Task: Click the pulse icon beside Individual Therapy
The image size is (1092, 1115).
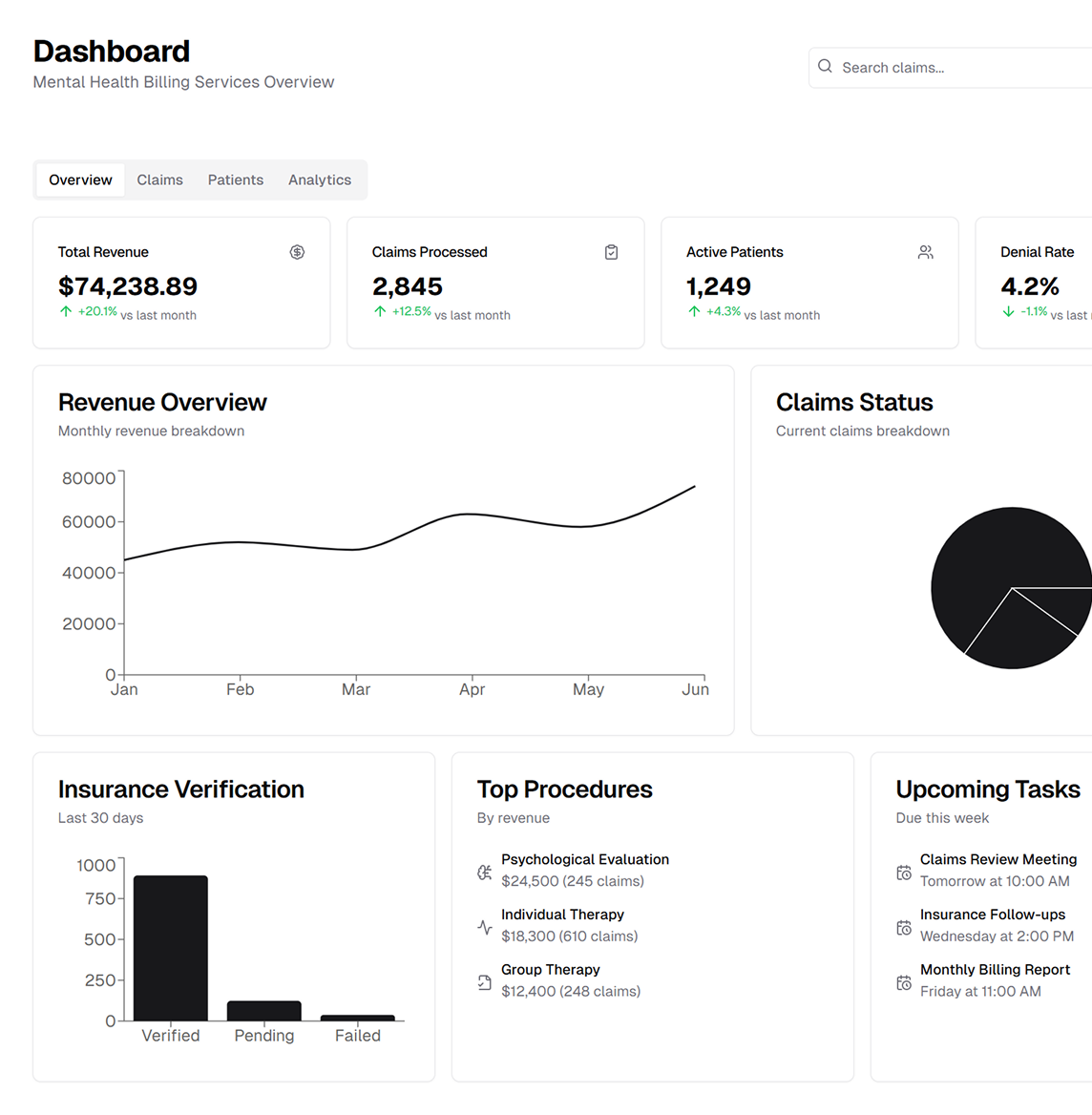Action: (485, 927)
